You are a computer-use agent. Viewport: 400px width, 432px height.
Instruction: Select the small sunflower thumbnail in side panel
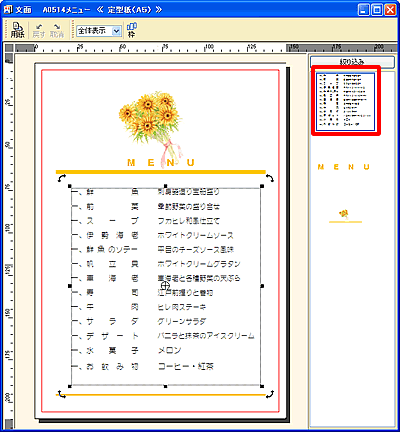(x=345, y=216)
